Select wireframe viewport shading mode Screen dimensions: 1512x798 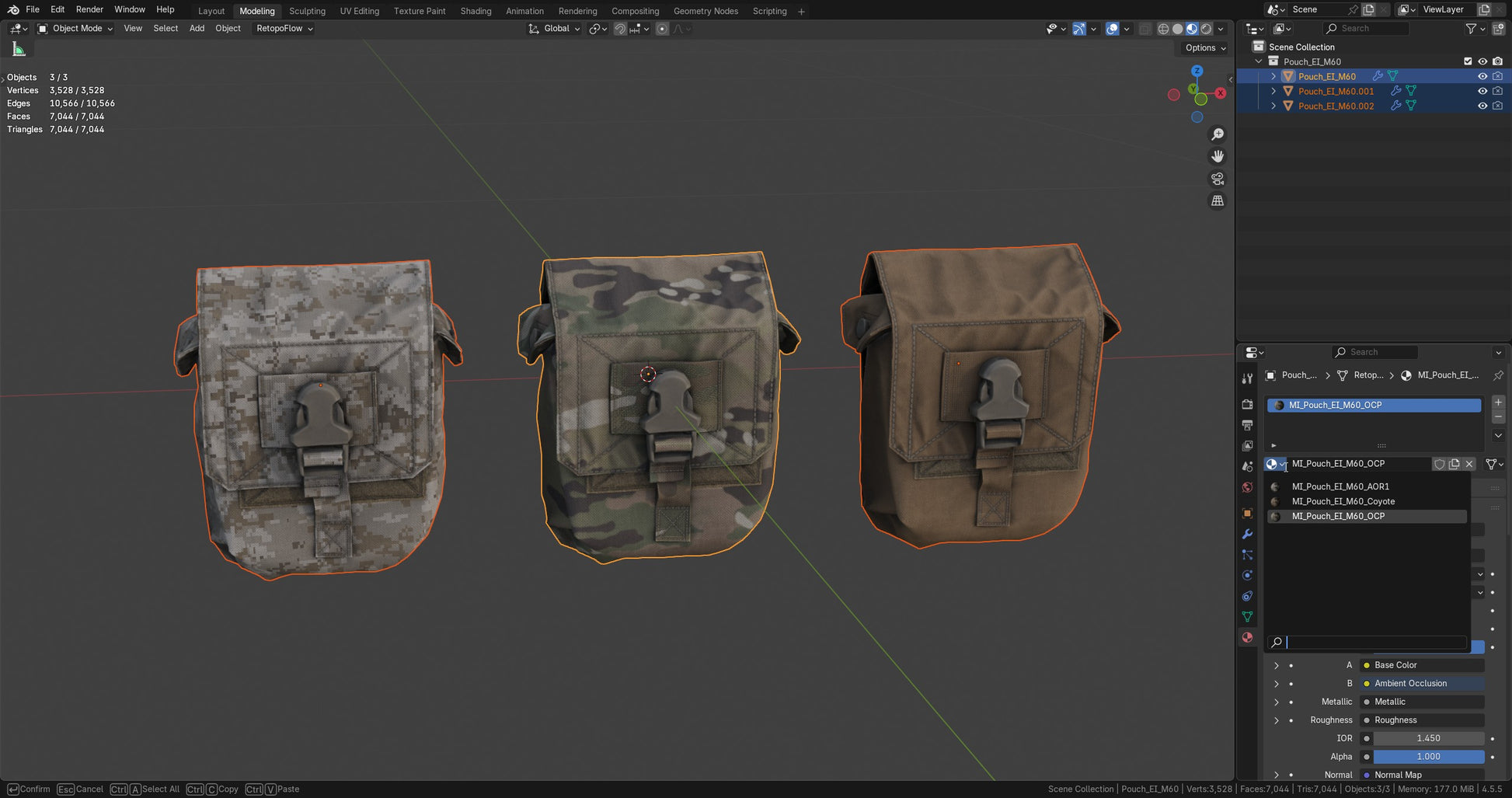pyautogui.click(x=1163, y=29)
